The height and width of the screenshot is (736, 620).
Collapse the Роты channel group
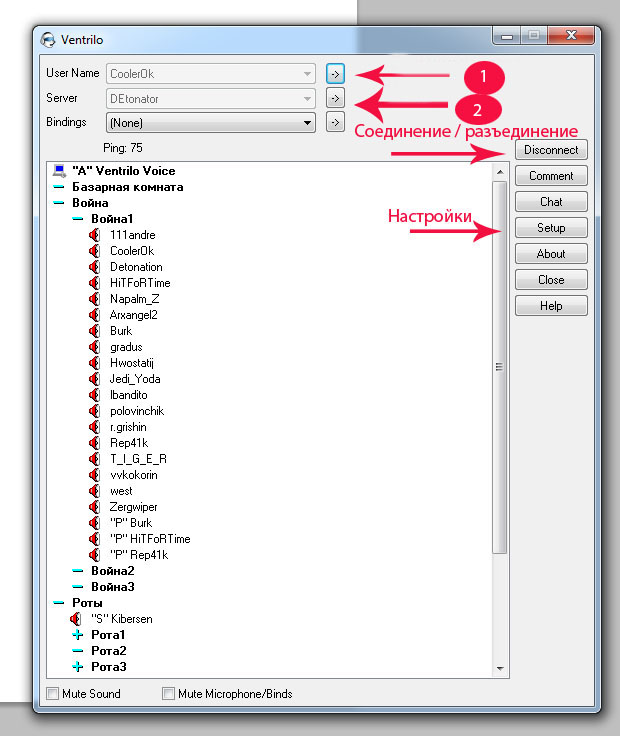(x=59, y=603)
